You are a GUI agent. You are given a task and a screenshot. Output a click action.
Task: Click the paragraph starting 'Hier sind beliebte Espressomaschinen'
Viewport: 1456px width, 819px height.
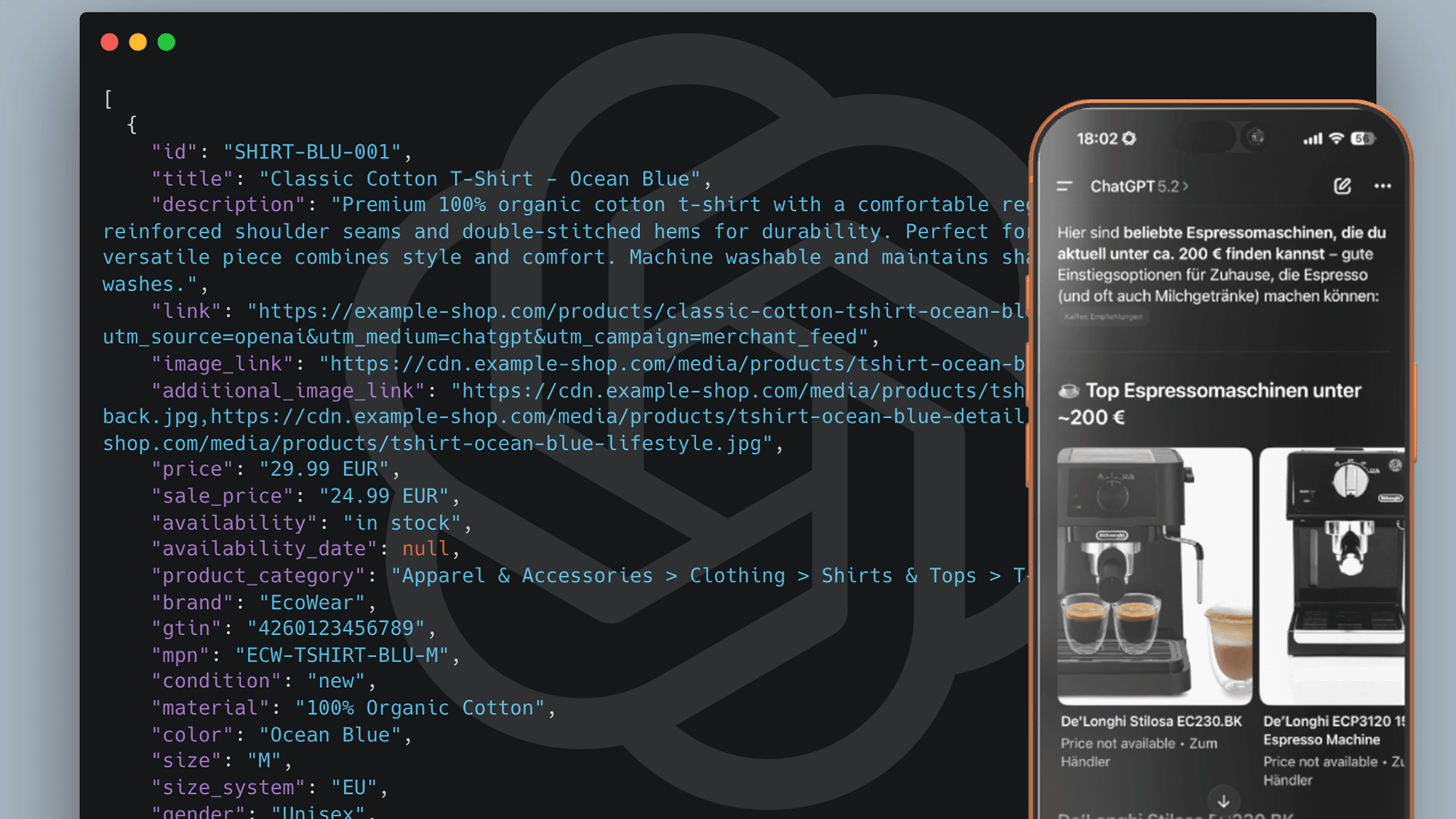coord(1222,264)
